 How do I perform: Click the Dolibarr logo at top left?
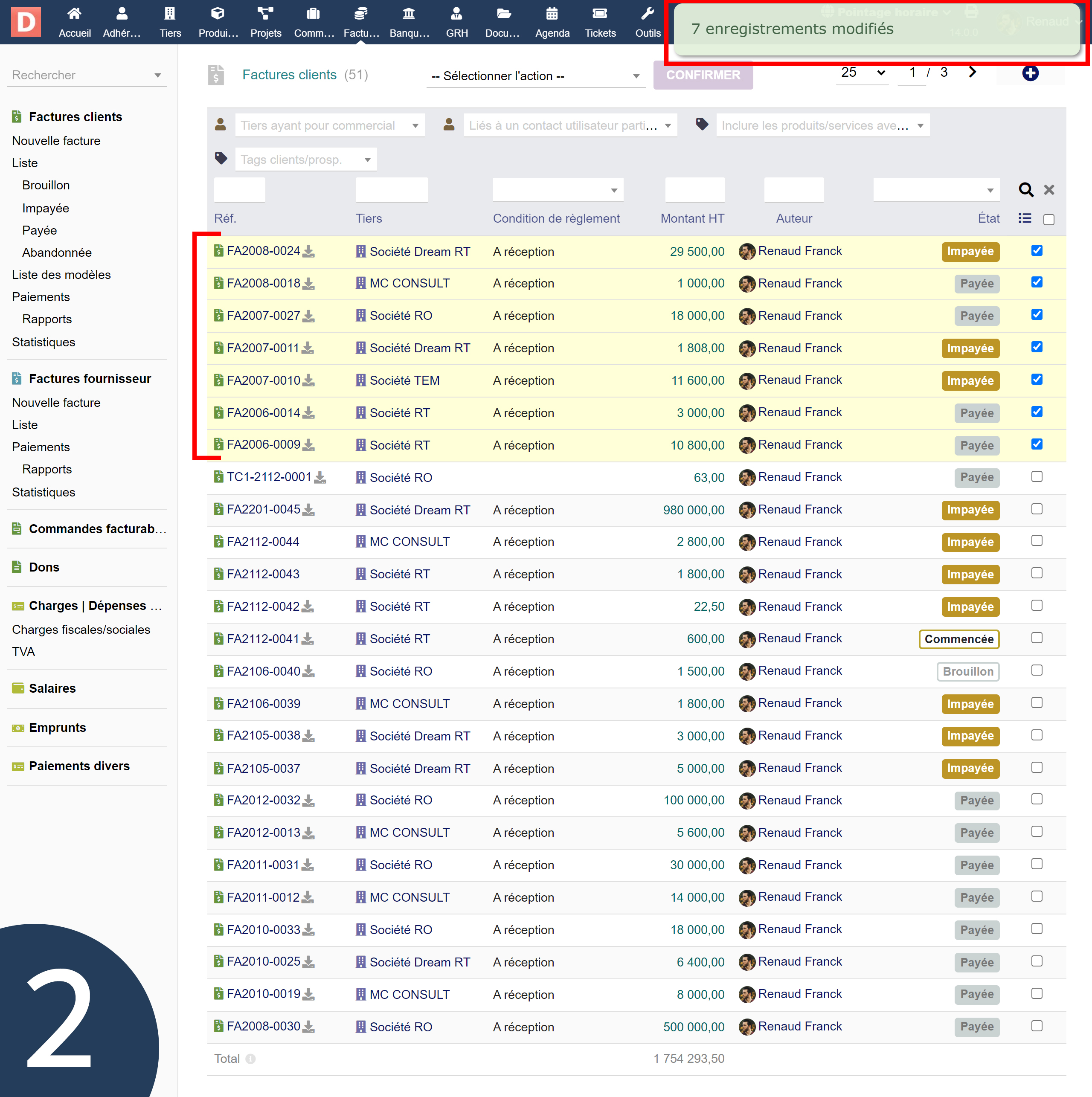coord(26,22)
